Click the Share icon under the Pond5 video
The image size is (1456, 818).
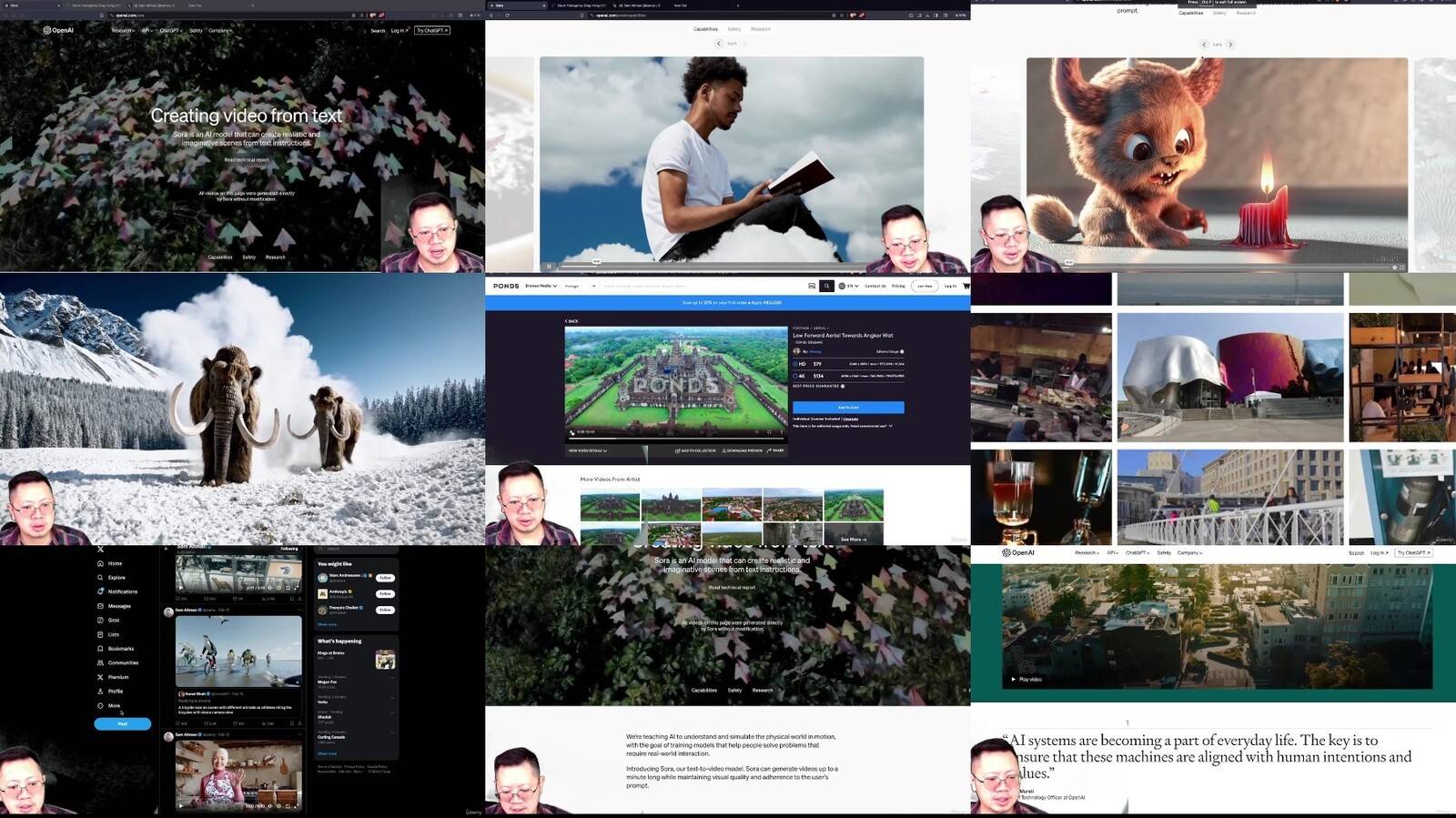(775, 450)
